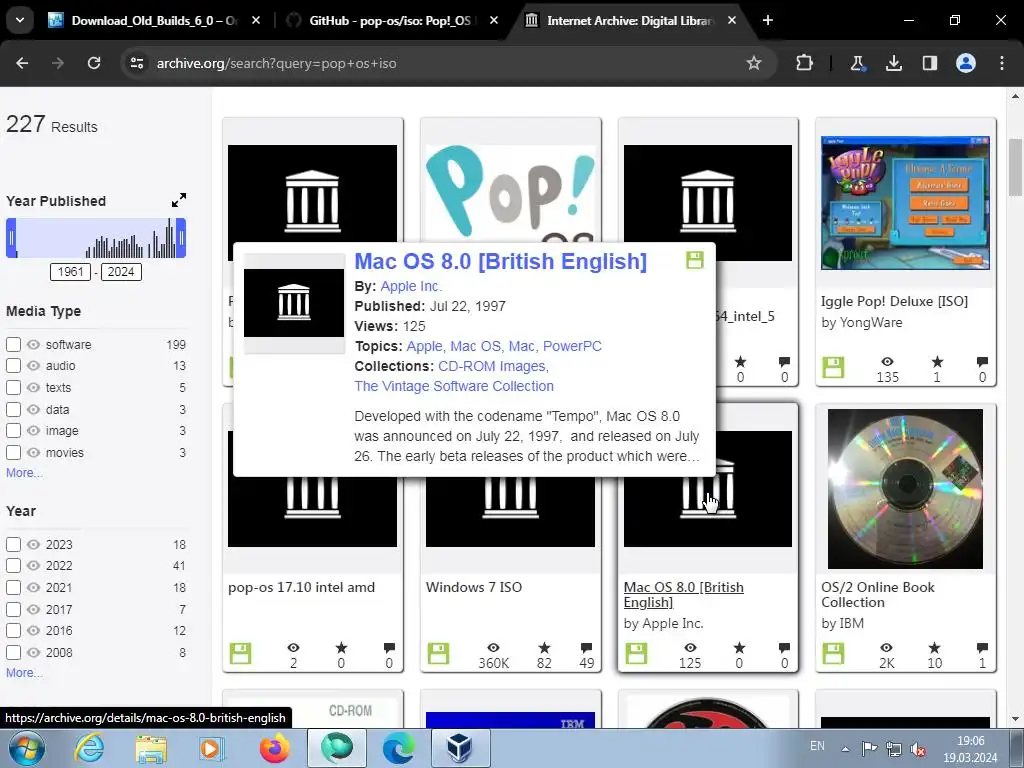The width and height of the screenshot is (1024, 768).
Task: Check the movies media type checkbox
Action: click(13, 452)
